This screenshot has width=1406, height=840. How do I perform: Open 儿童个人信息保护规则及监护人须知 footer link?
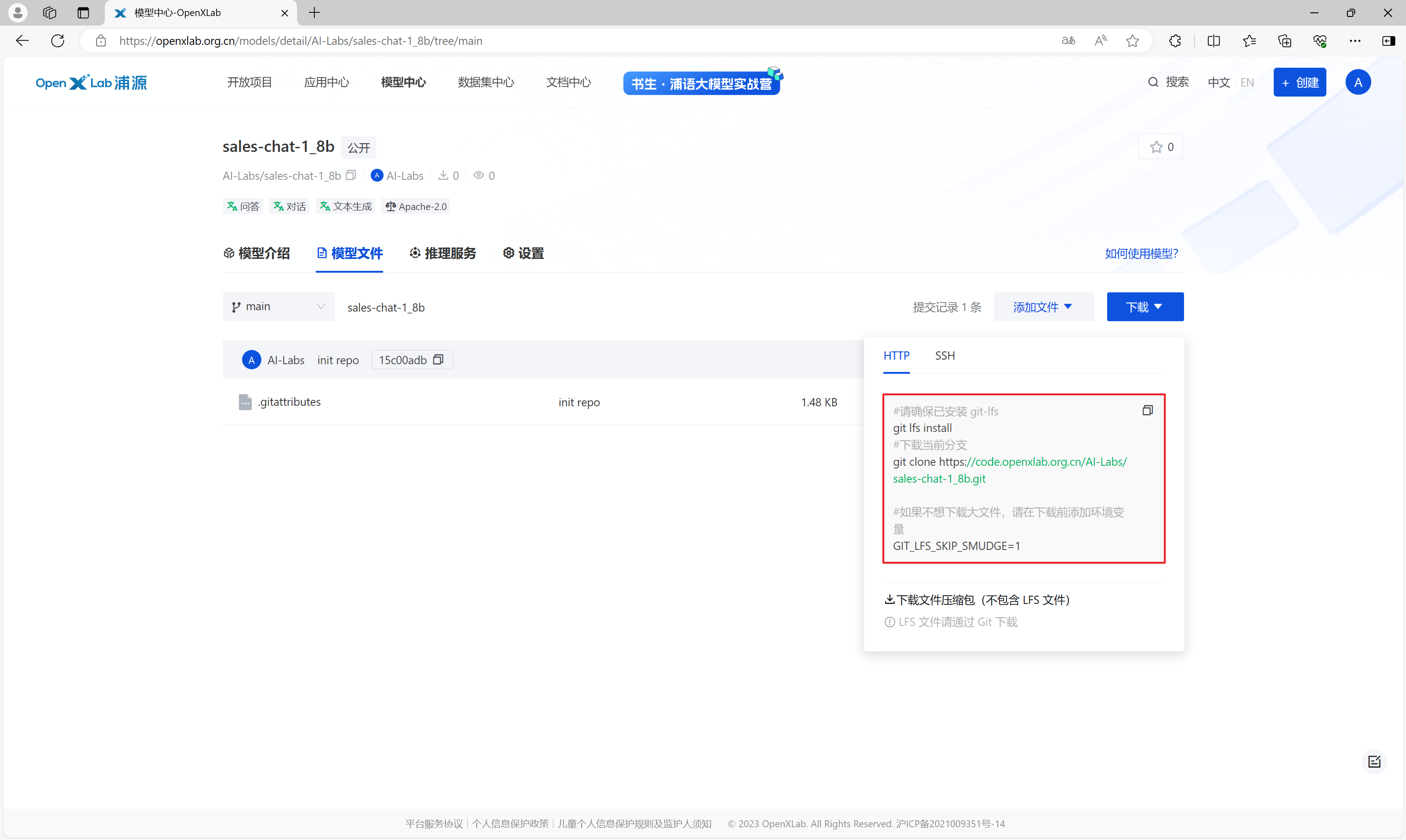(x=634, y=824)
